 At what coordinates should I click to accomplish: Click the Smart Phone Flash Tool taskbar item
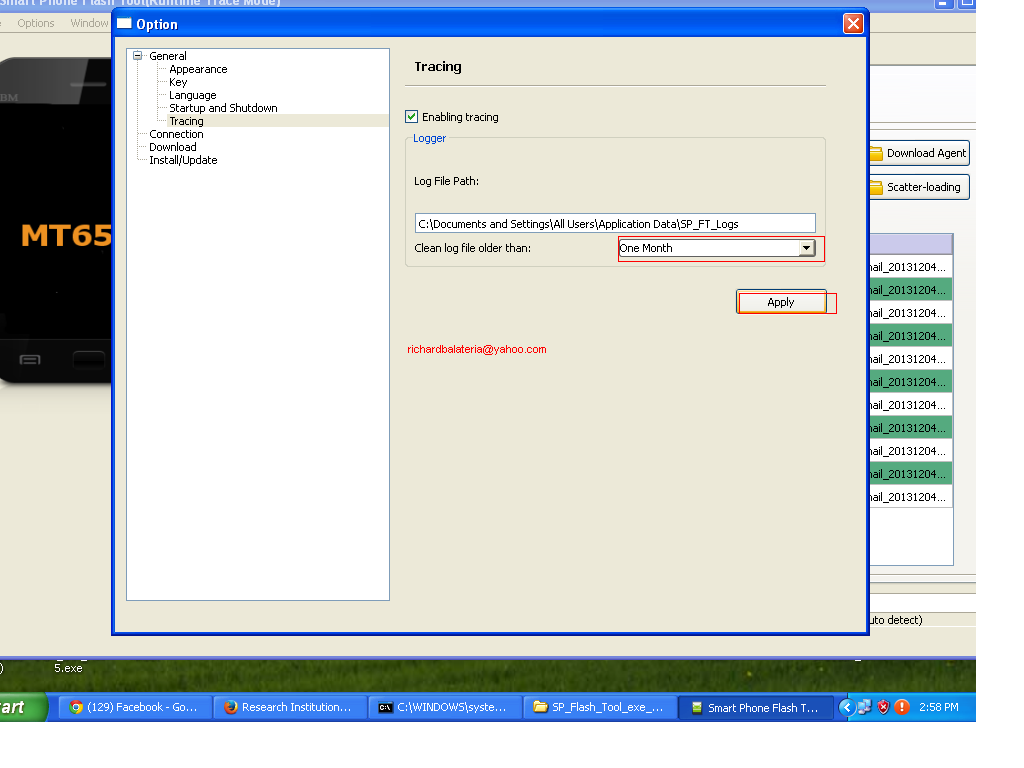point(755,707)
